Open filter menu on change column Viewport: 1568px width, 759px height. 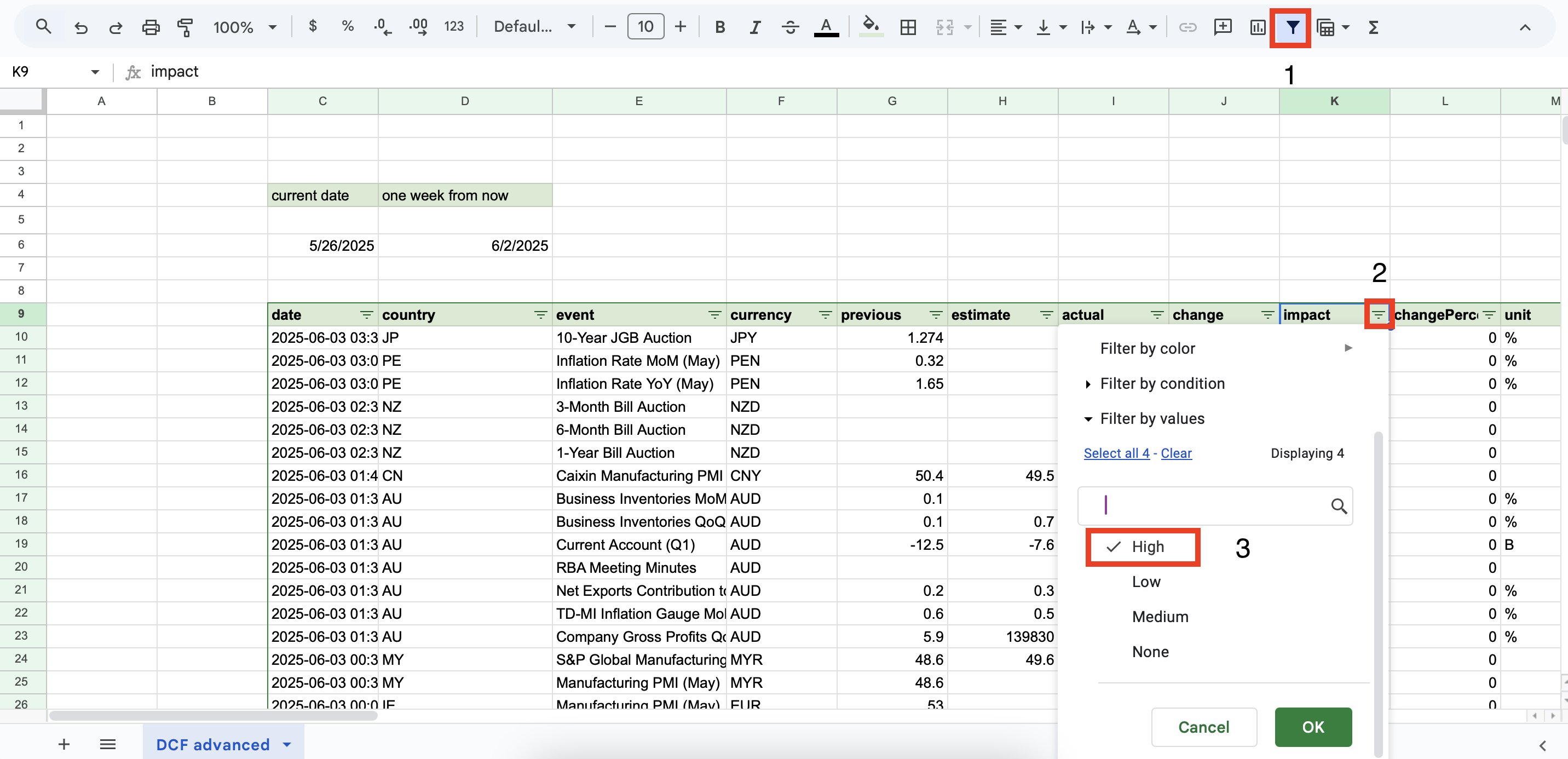[1268, 315]
